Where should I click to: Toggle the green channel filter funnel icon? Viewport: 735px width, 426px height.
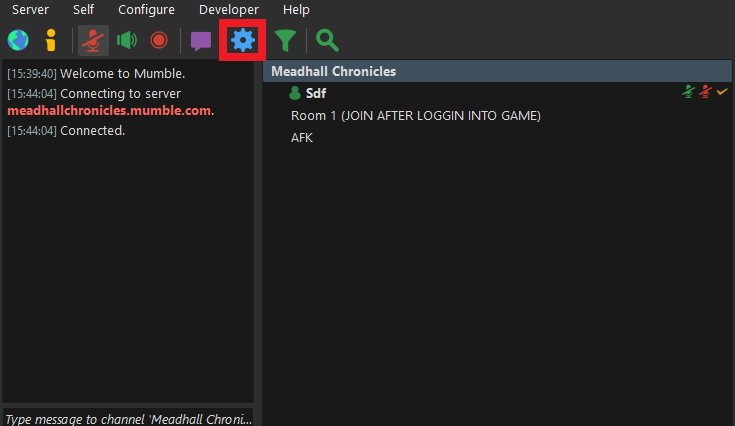click(x=285, y=40)
